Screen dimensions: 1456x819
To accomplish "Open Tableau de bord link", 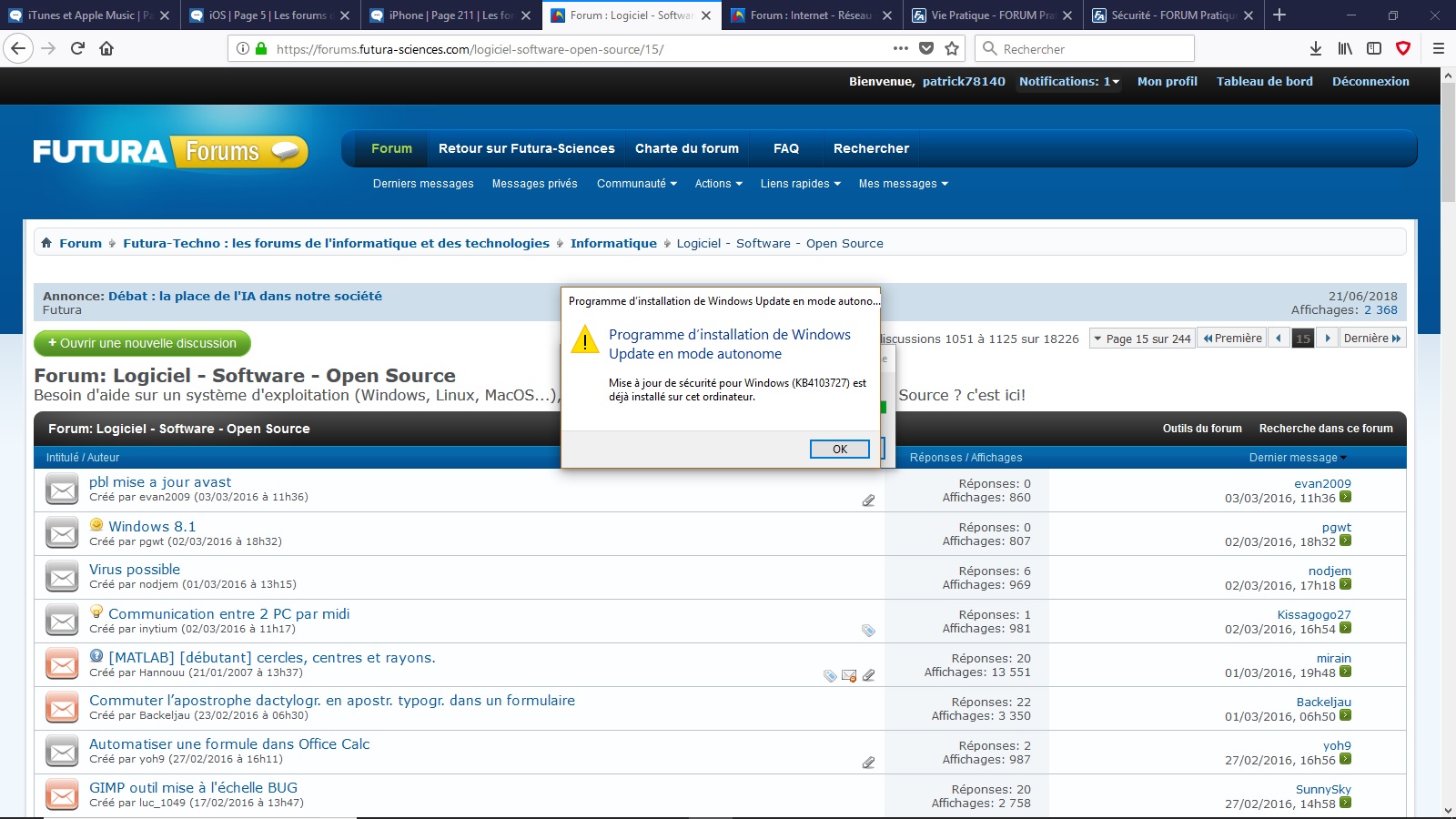I will (1265, 81).
